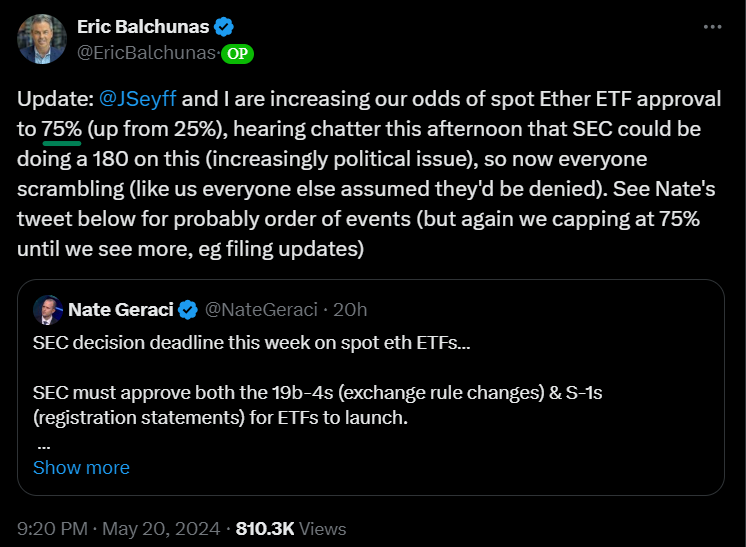Click Nate Geraci's small avatar

point(48,310)
